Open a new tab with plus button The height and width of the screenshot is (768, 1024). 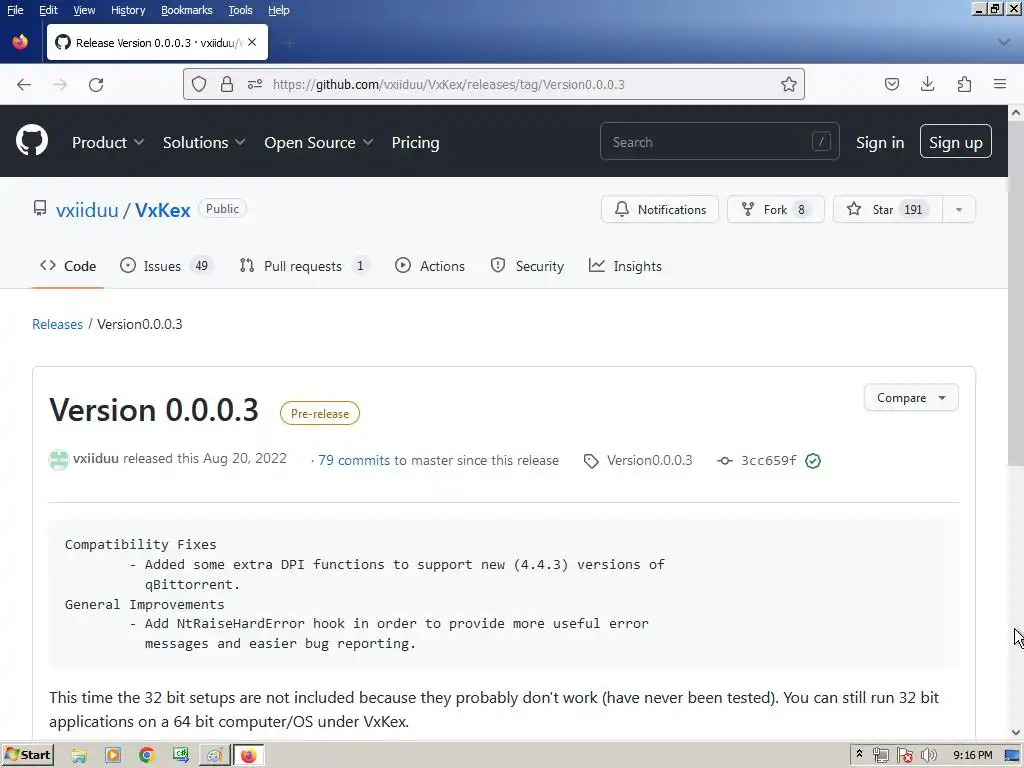(x=290, y=43)
